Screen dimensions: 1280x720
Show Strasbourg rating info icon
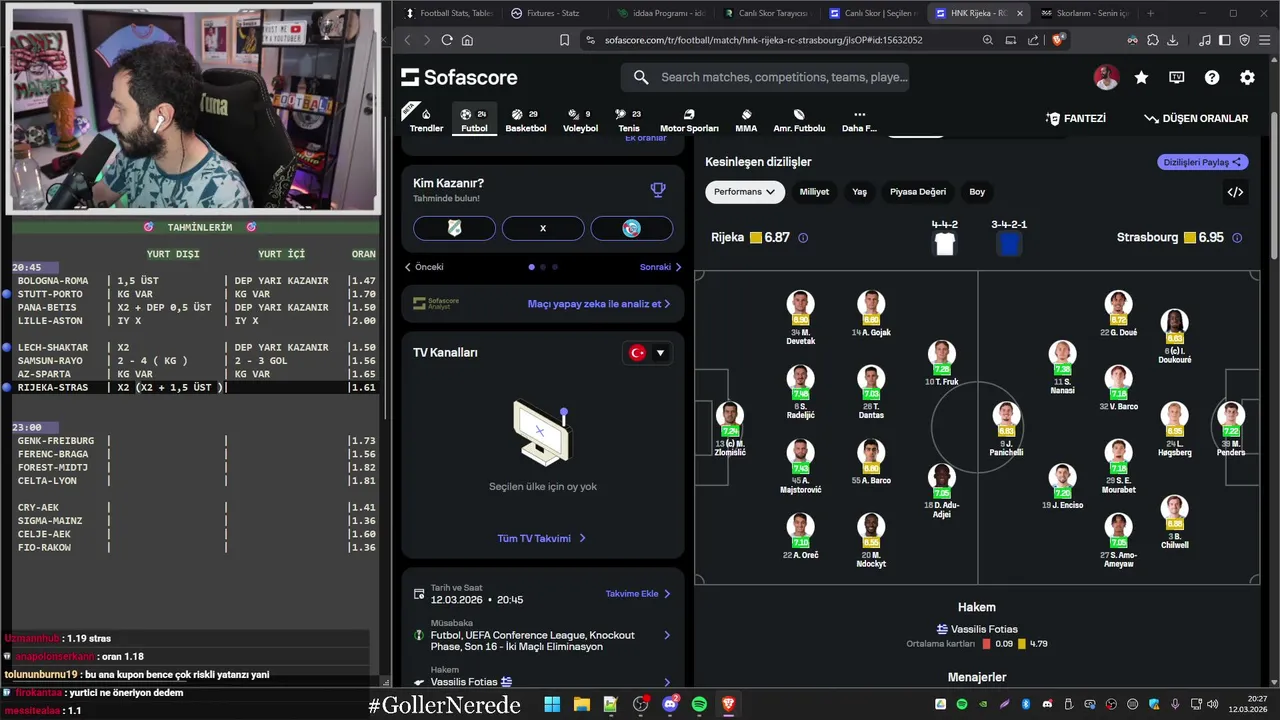(1237, 238)
